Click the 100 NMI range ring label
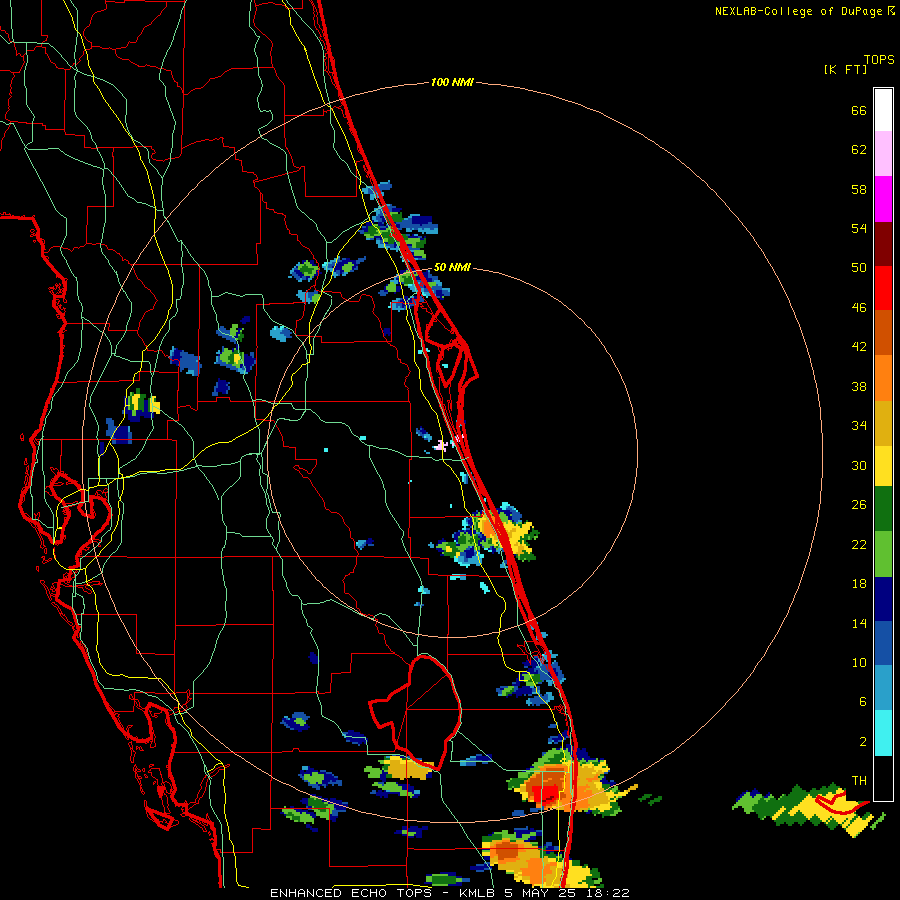900x900 pixels. [452, 83]
